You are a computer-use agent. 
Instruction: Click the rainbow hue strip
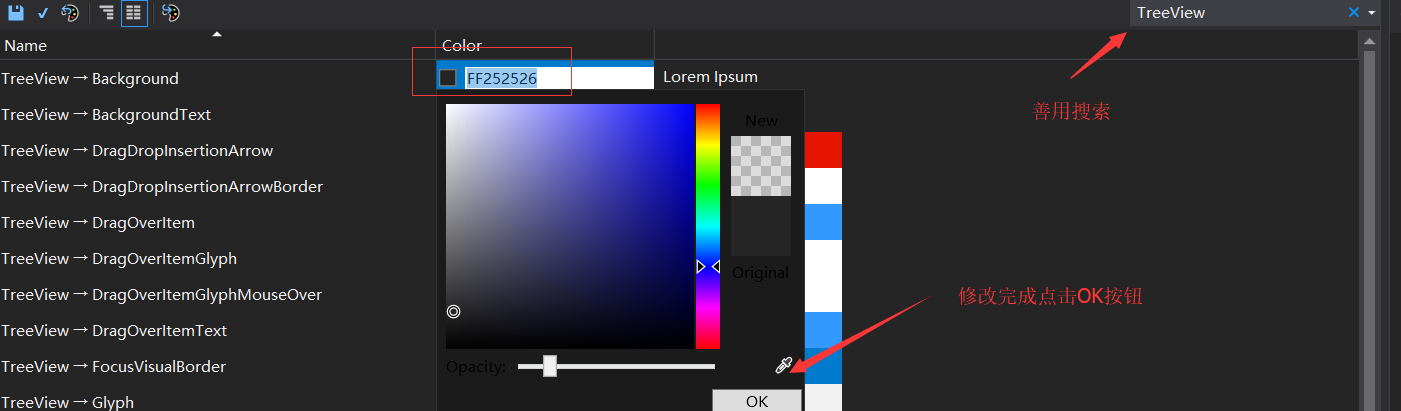708,226
